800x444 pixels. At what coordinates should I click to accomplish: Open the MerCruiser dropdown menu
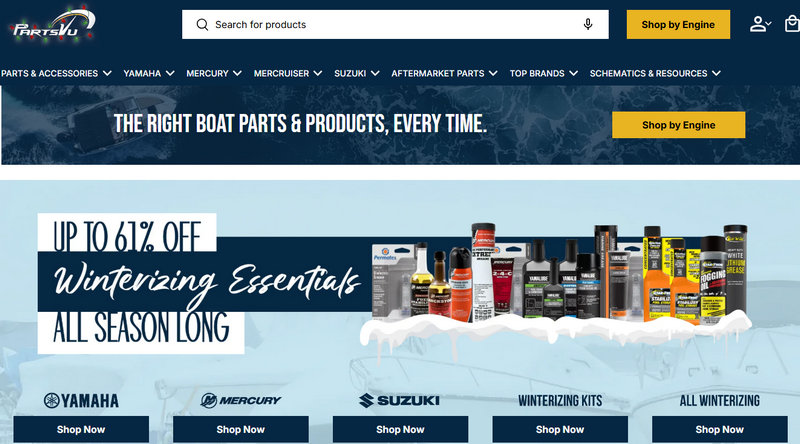pyautogui.click(x=288, y=73)
